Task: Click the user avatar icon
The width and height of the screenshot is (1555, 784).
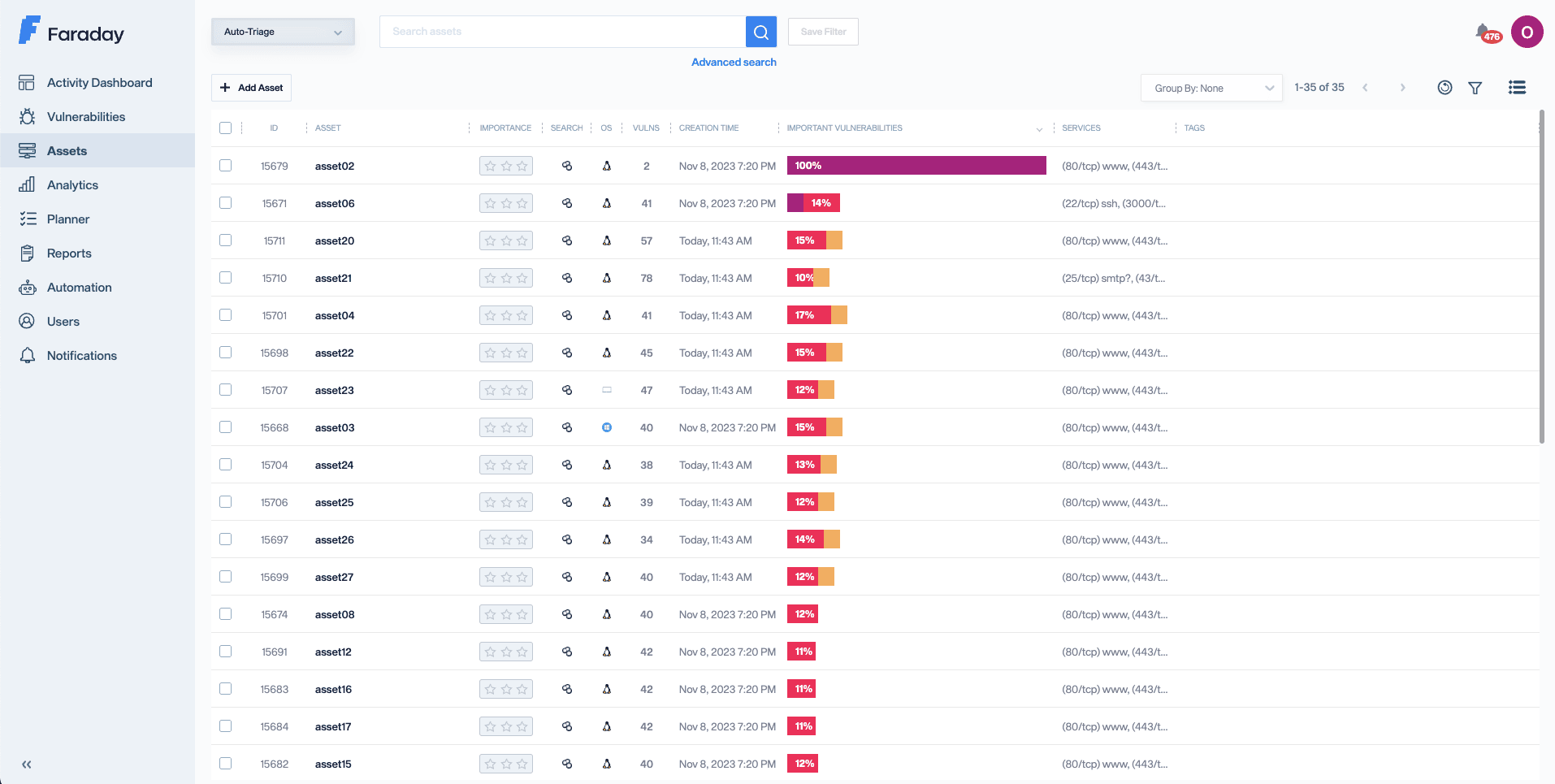Action: point(1527,32)
